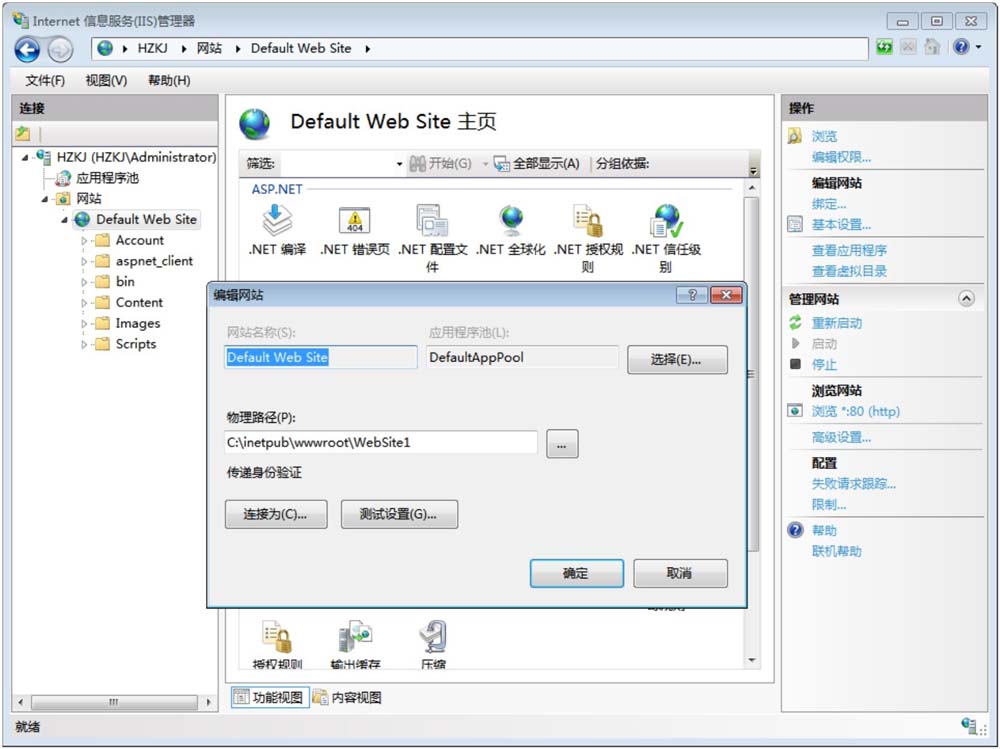Click the Back navigation arrow button
This screenshot has width=1000, height=749.
(x=27, y=49)
